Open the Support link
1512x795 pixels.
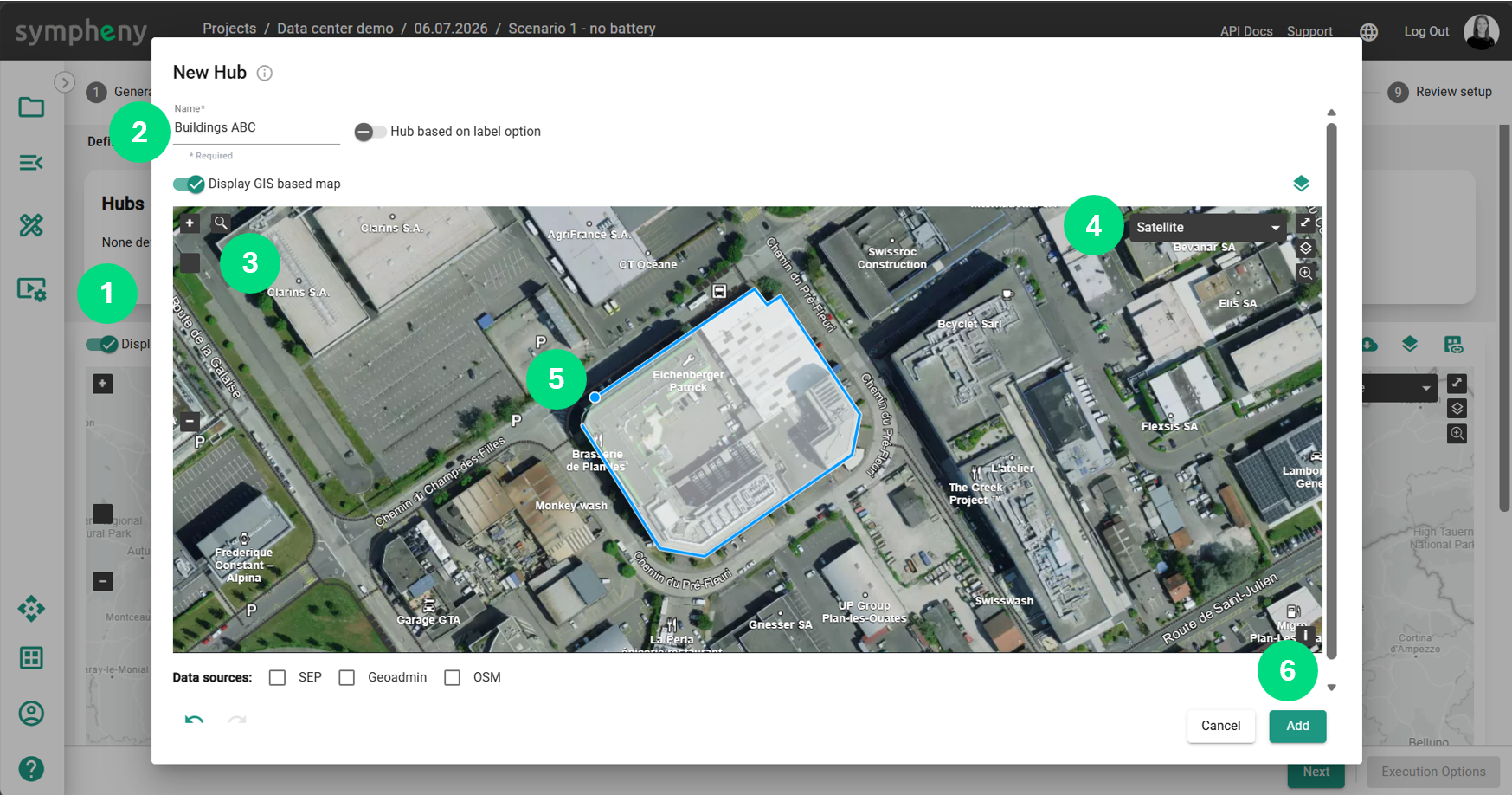[x=1309, y=31]
